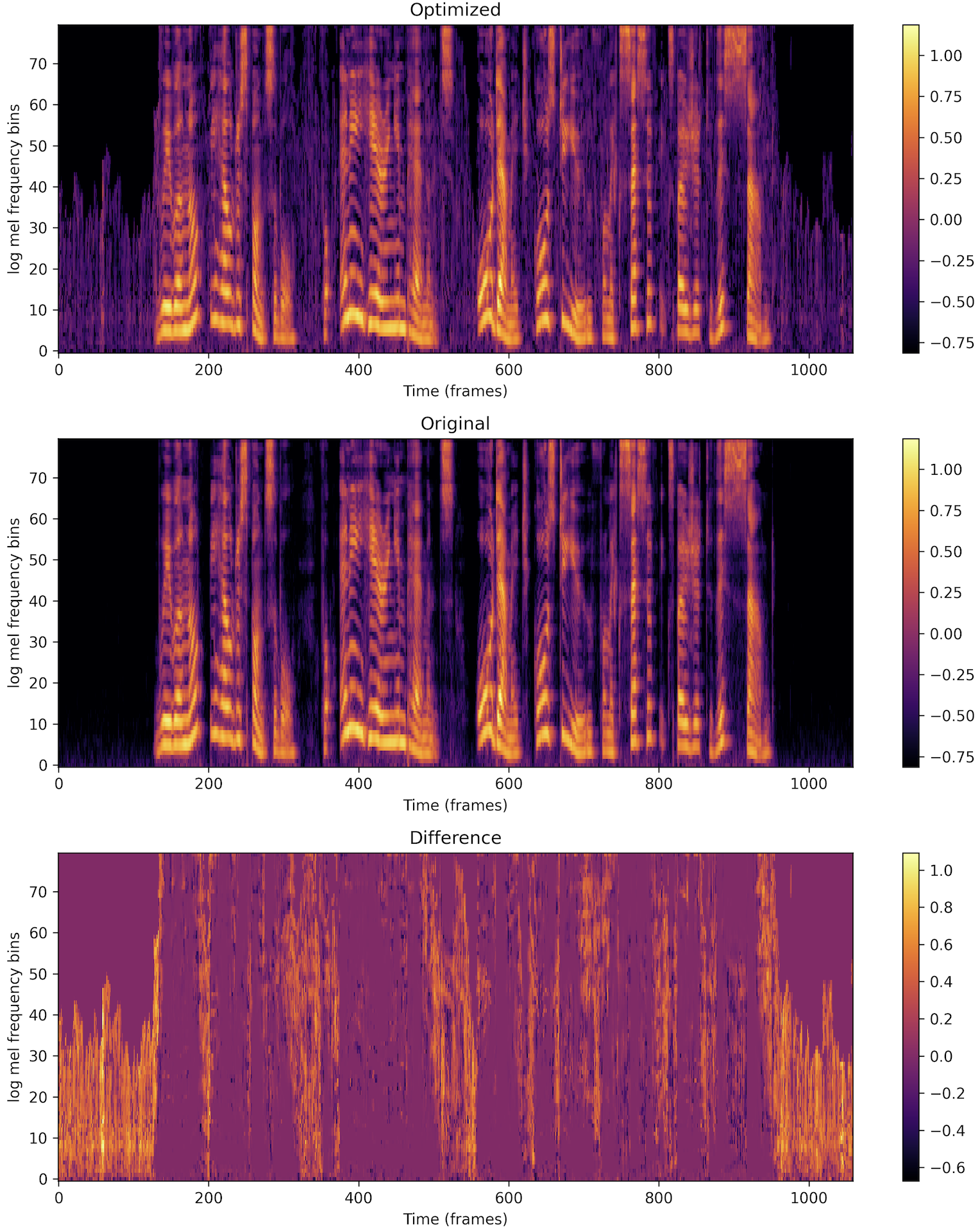Select the 0.4 tick on the Difference colorbar
980x1232 pixels.
click(941, 982)
